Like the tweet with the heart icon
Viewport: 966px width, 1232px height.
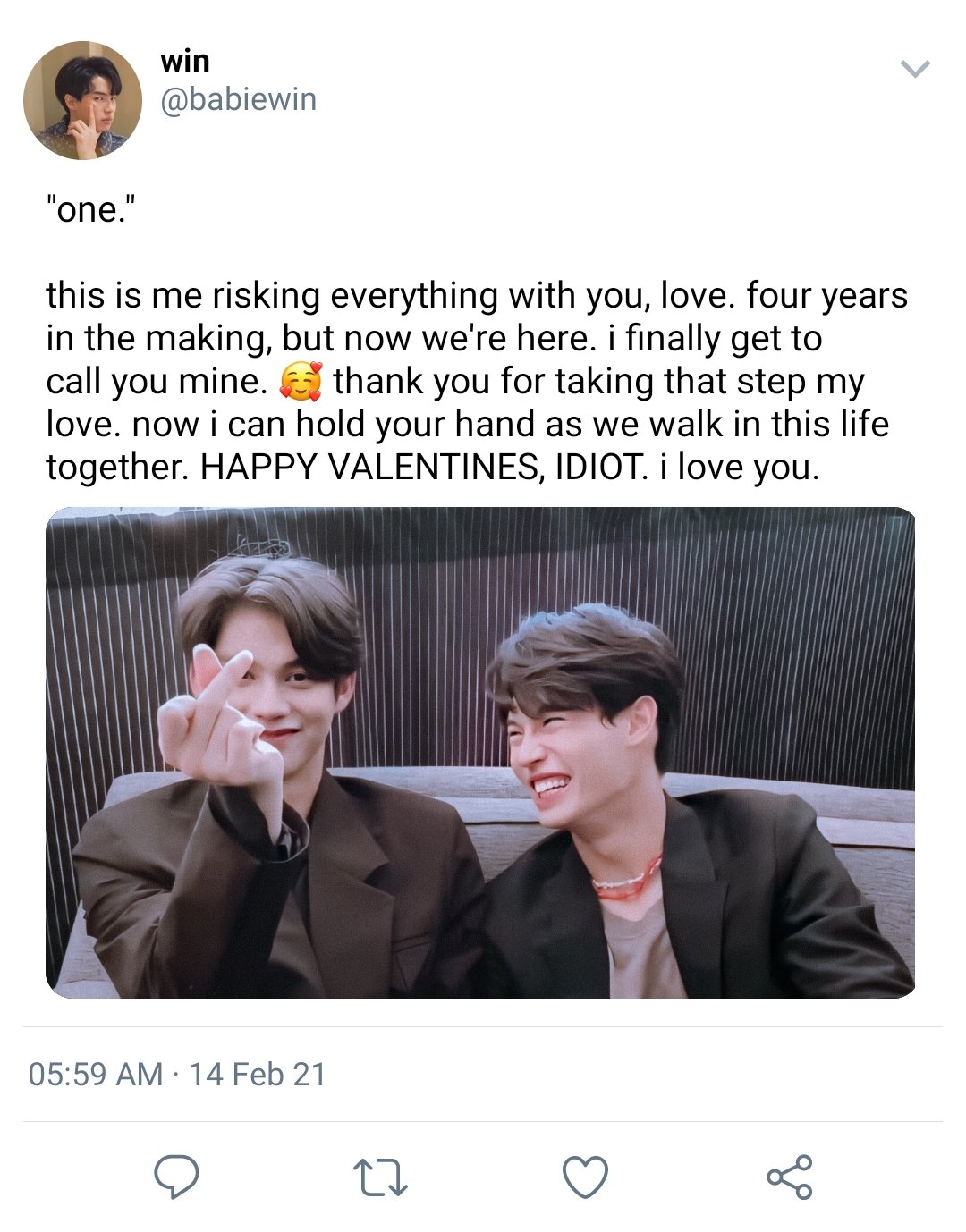click(586, 1177)
